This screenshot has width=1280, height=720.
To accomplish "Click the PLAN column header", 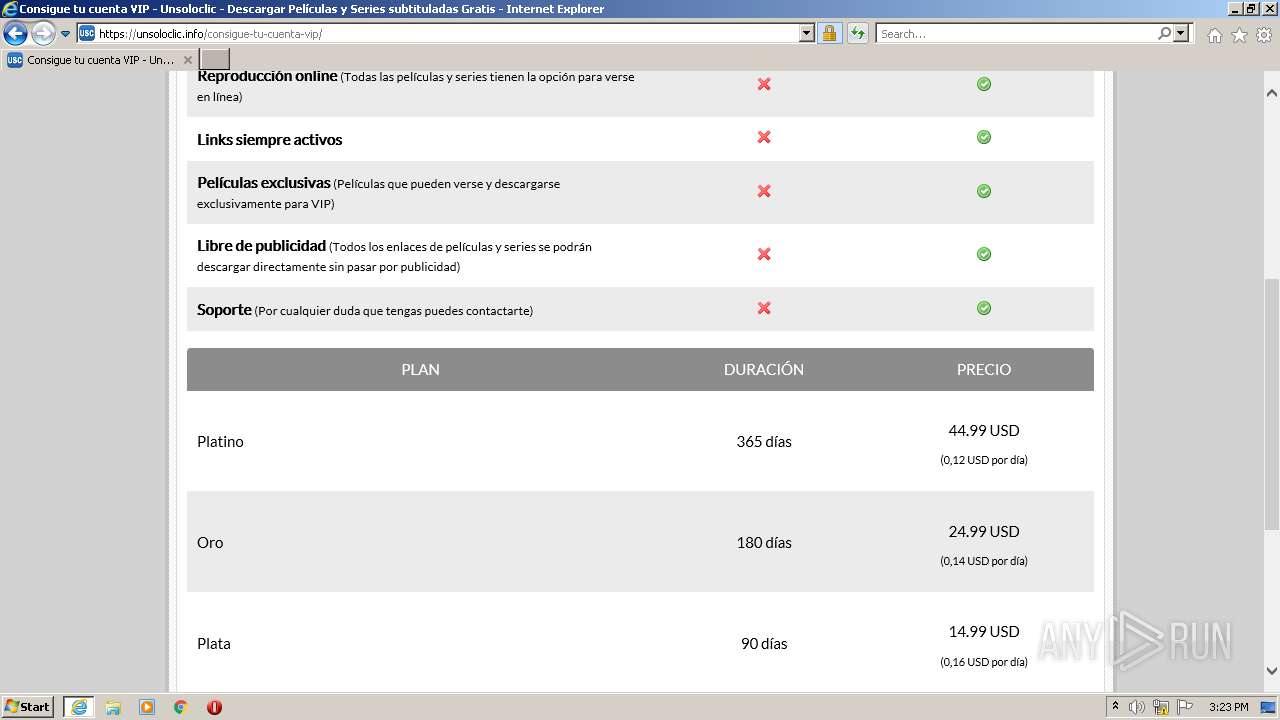I will pos(420,369).
